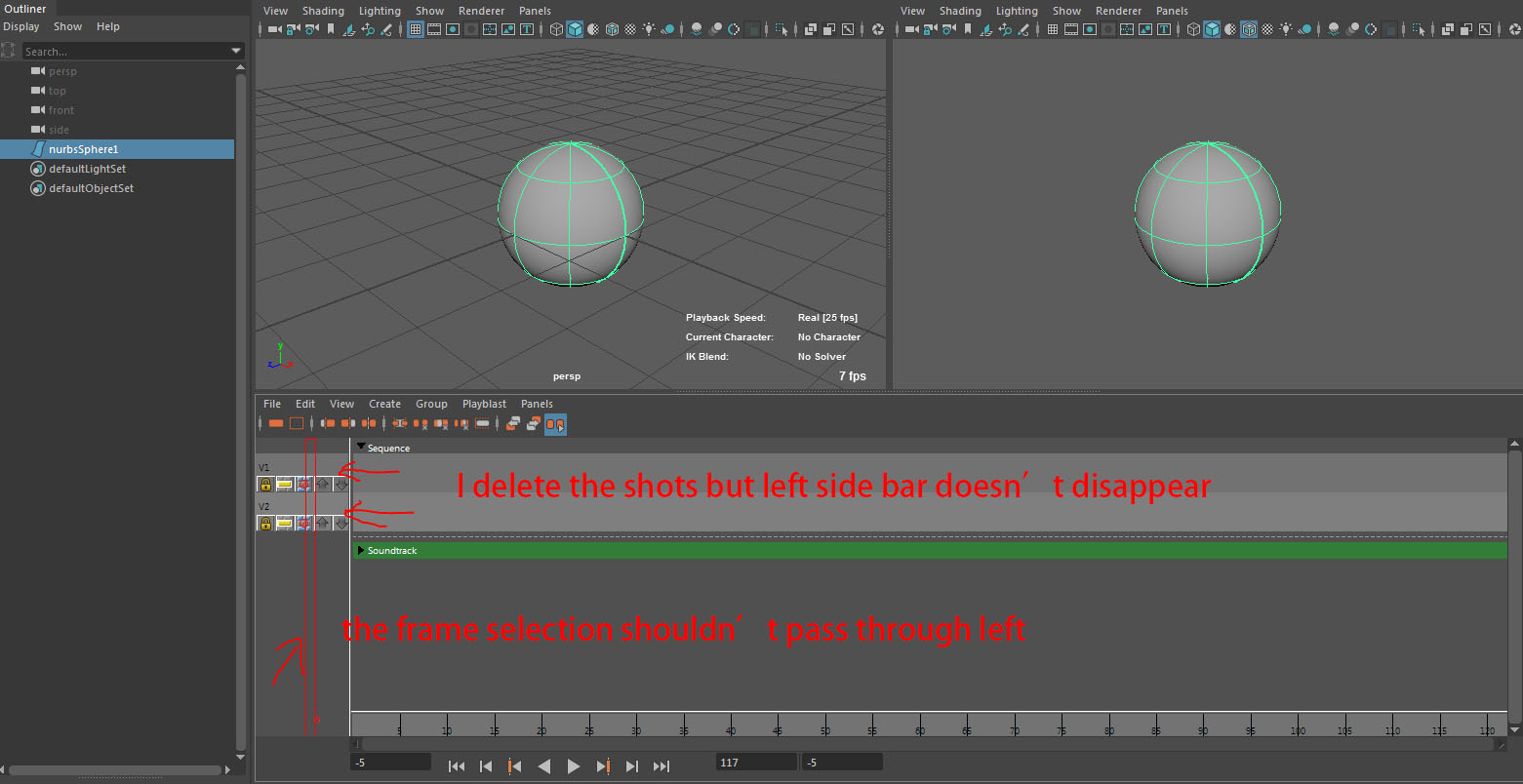Collapse the Sequence section triangle
This screenshot has height=784, width=1523.
point(361,448)
